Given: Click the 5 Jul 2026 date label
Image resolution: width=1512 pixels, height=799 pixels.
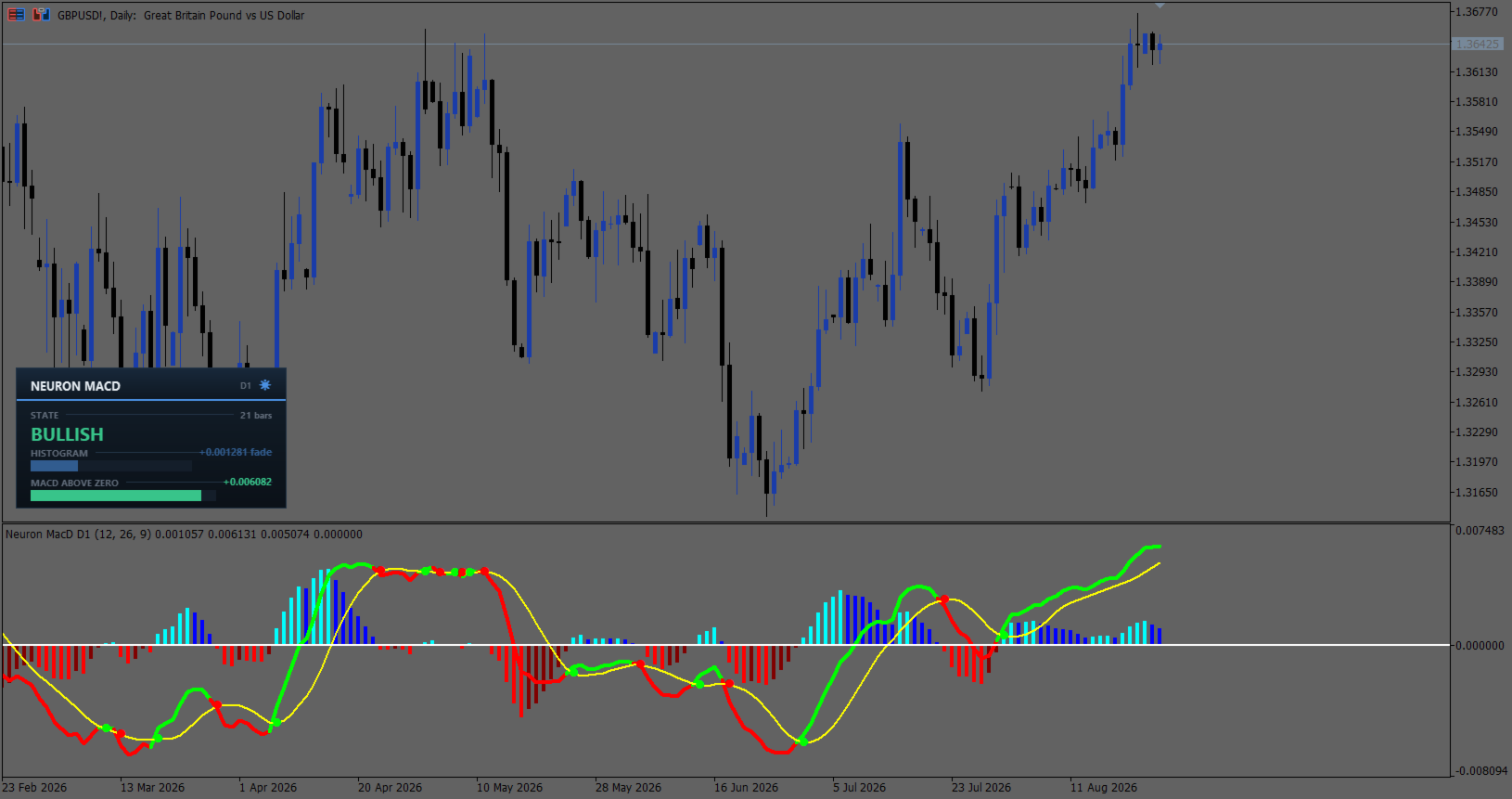Looking at the screenshot, I should [x=860, y=788].
